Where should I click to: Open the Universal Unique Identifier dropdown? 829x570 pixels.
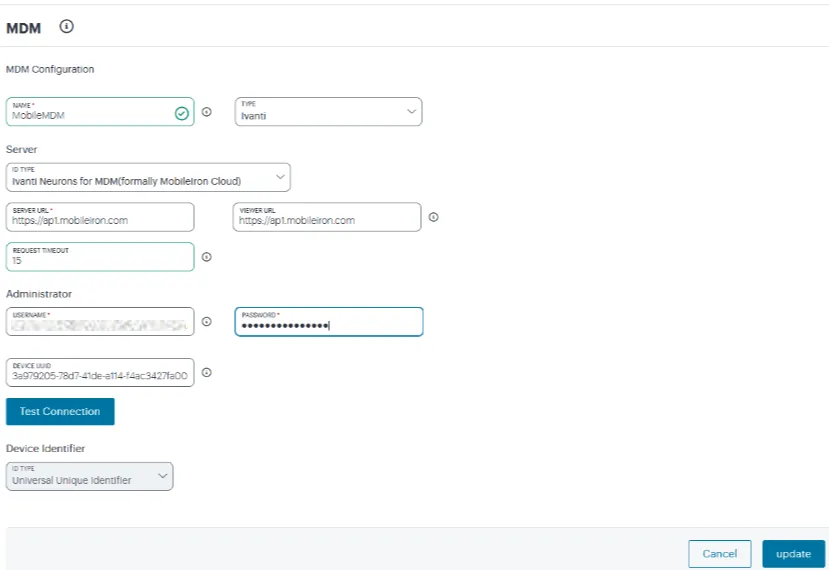coord(89,476)
